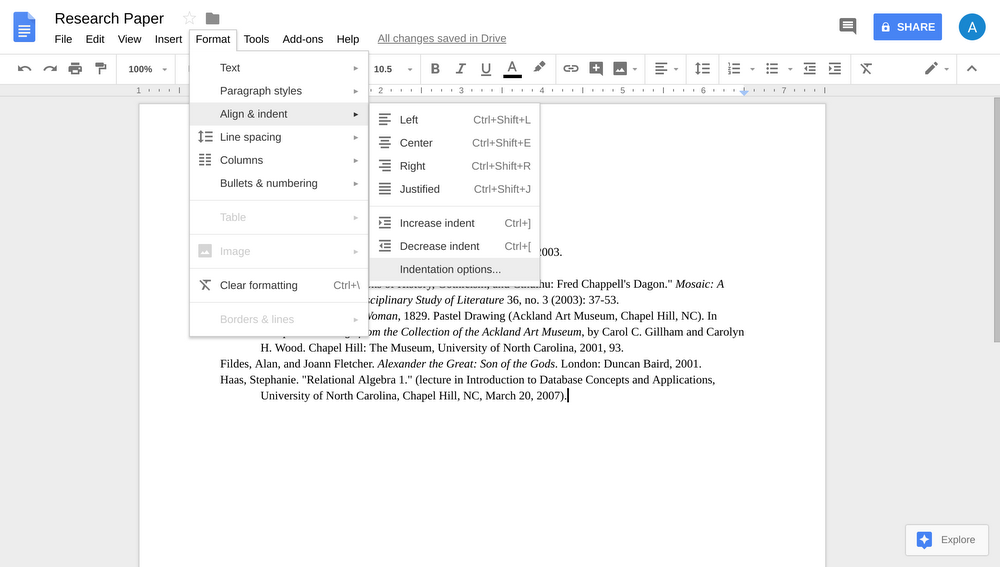The width and height of the screenshot is (1000, 567).
Task: Open the account avatar A
Action: pyautogui.click(x=972, y=27)
